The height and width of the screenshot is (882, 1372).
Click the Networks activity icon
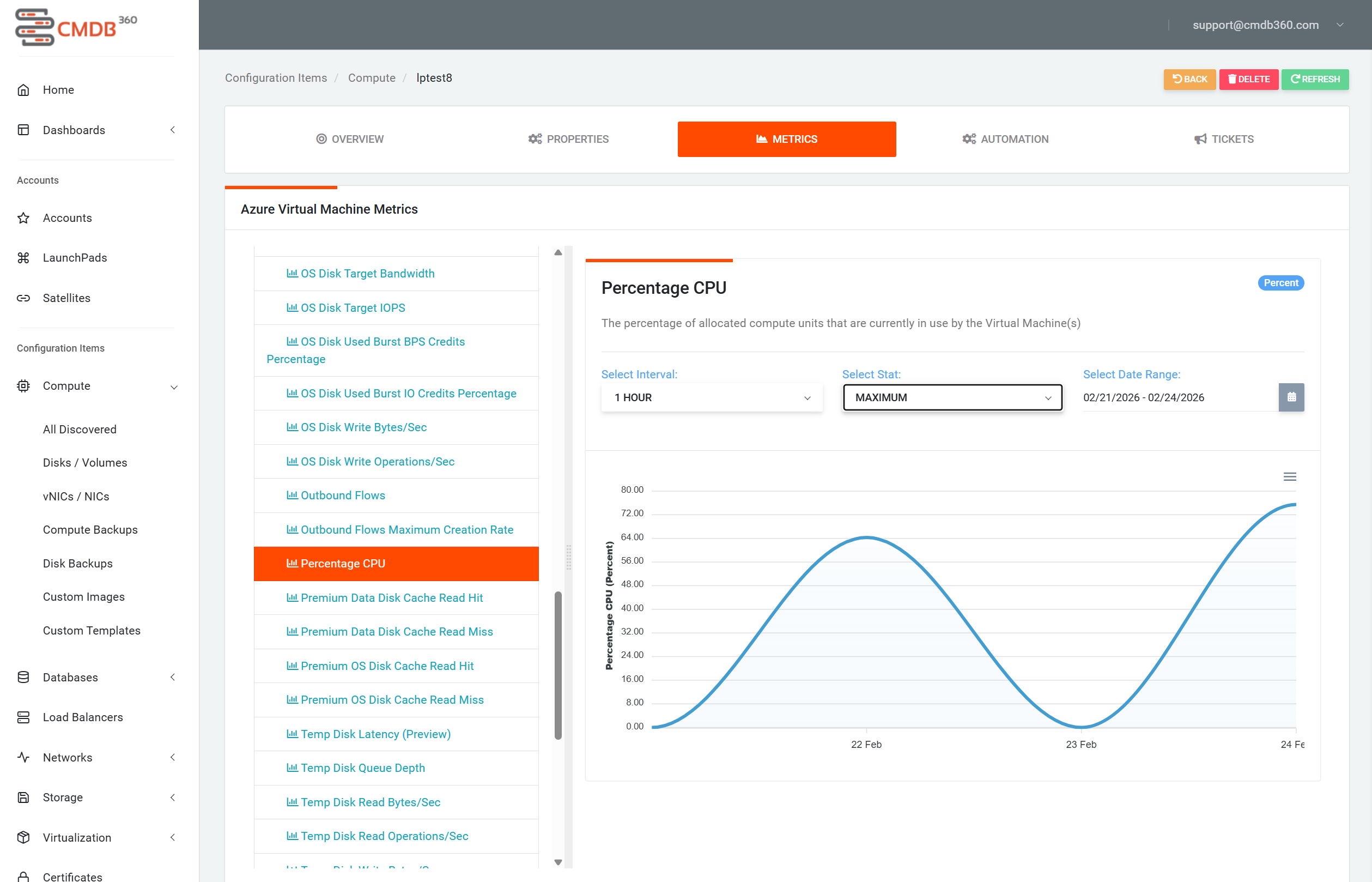click(23, 757)
